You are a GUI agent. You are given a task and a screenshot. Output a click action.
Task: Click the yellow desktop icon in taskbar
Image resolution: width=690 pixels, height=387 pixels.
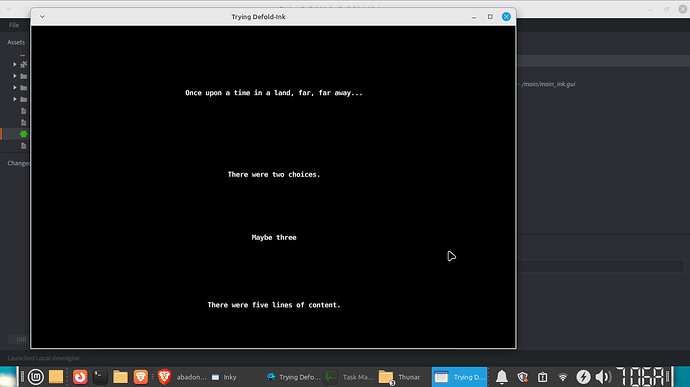[x=56, y=377]
